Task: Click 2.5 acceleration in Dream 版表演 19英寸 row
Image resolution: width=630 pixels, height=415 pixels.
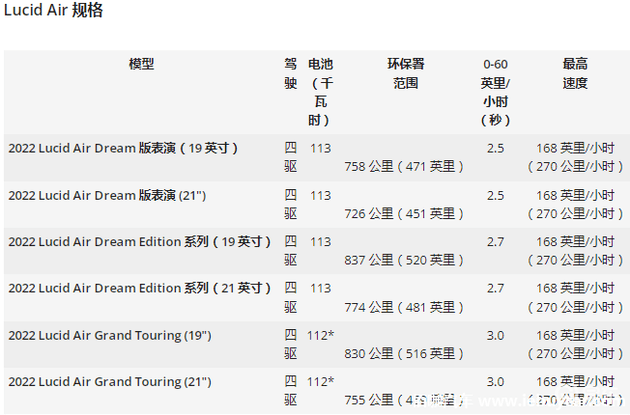Action: (495, 148)
